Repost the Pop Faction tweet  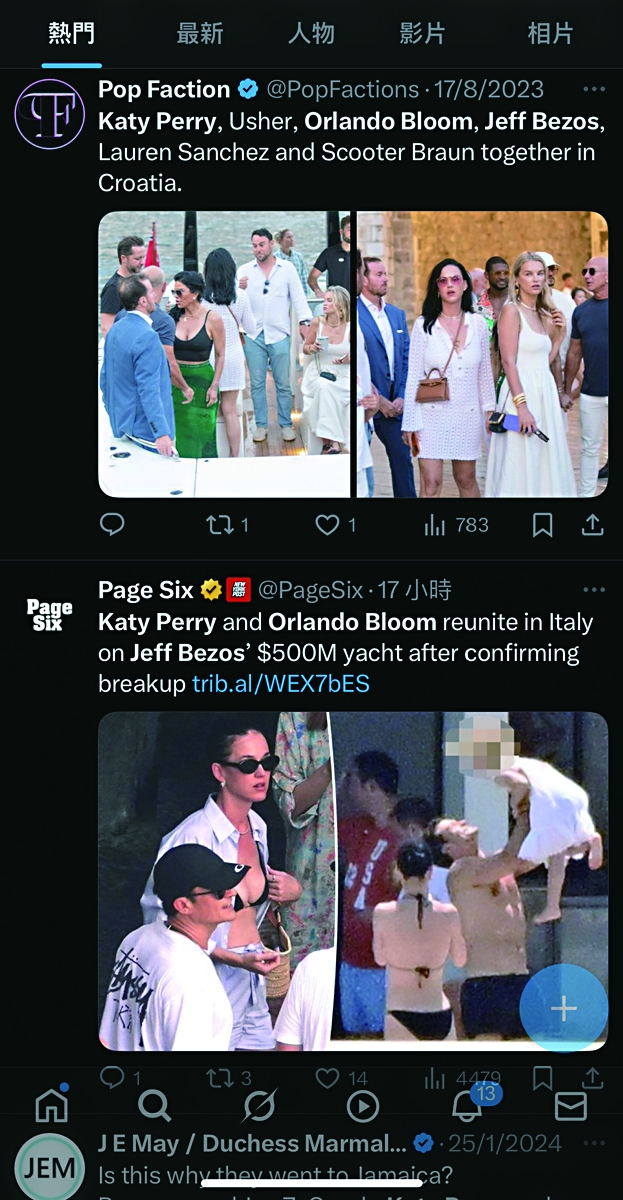[x=227, y=524]
